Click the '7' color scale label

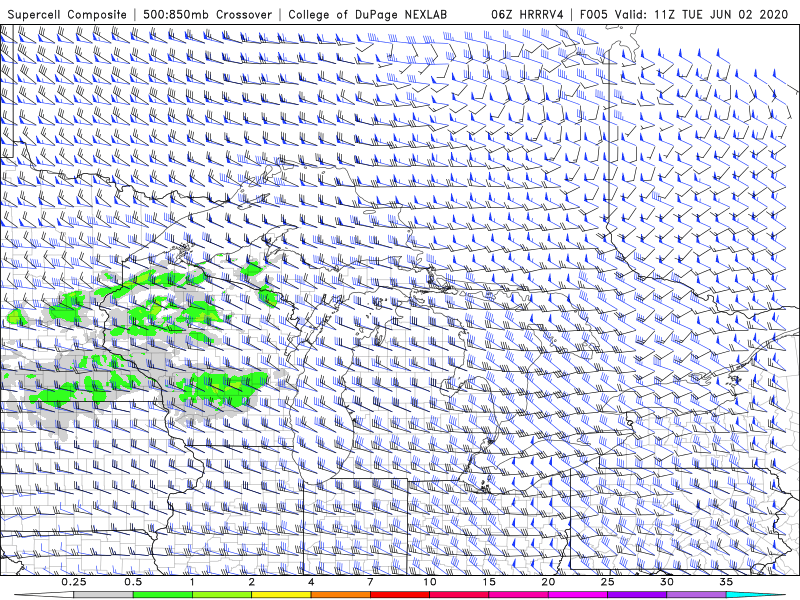click(x=370, y=582)
